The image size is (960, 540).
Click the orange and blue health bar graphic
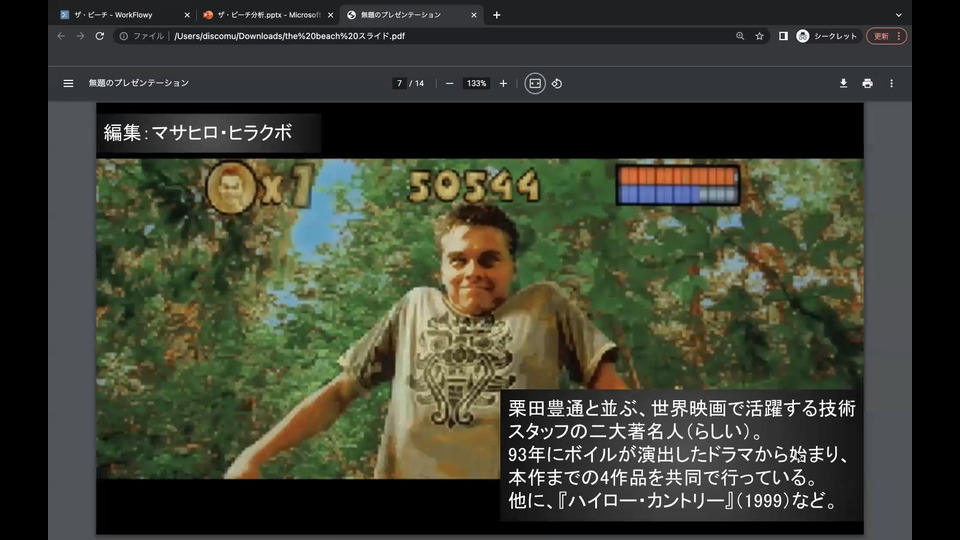(678, 185)
